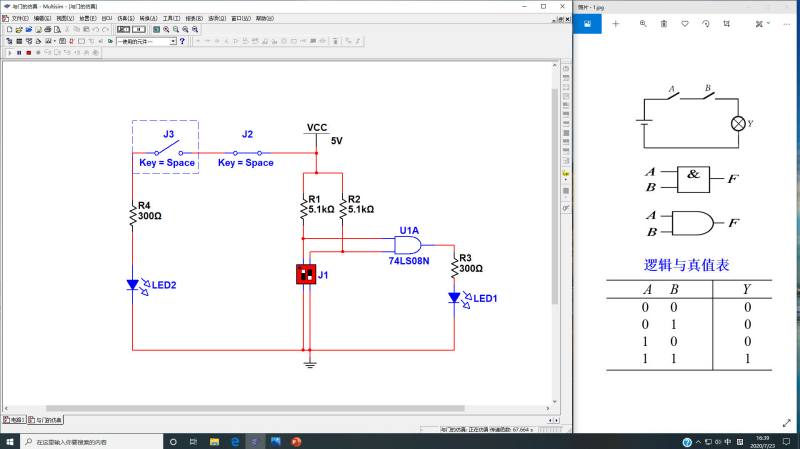Open the in-use components list dropdown
This screenshot has height=449, width=800.
(147, 41)
